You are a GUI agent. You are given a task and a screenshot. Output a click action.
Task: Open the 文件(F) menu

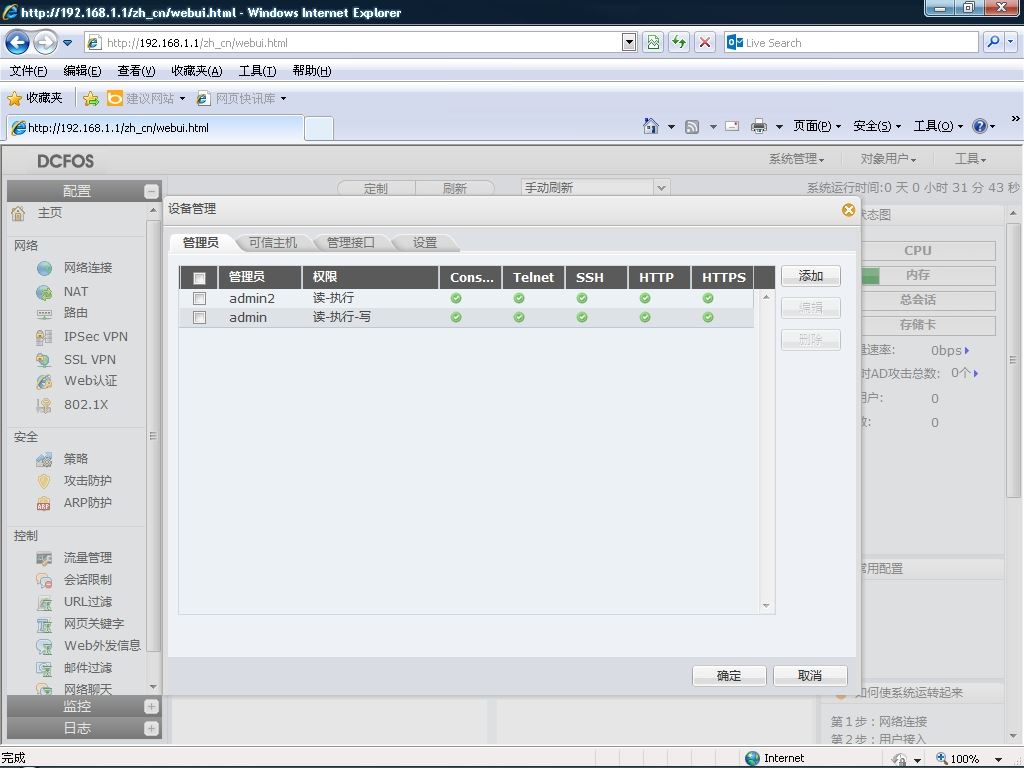point(28,71)
